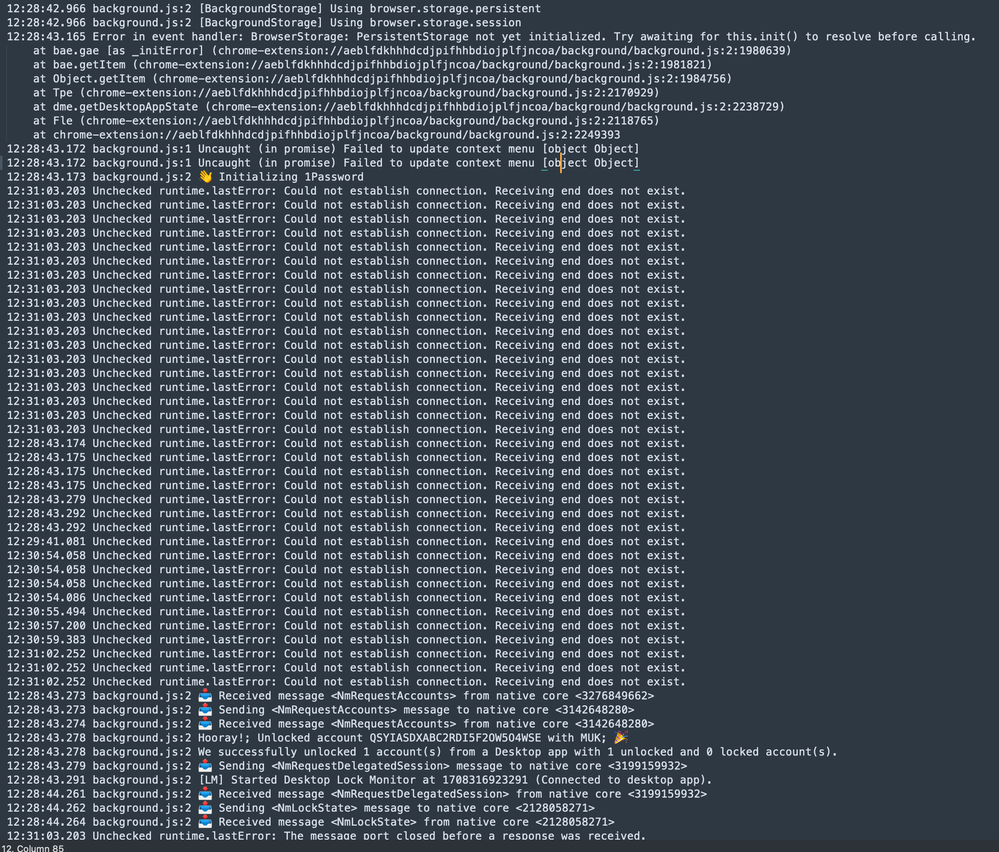Click the waving hand emoji before Initializing 1Password

(205, 177)
